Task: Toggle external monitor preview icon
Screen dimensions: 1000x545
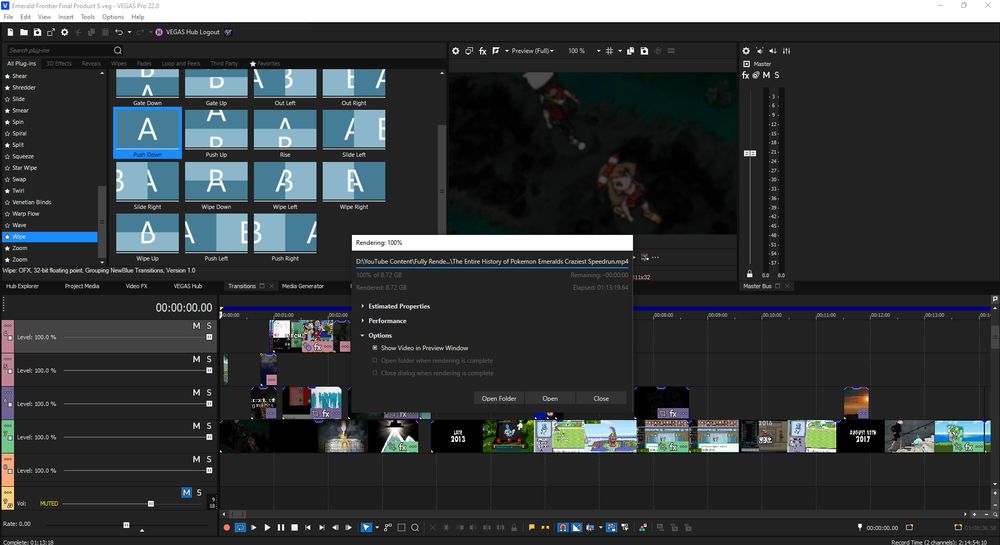Action: point(469,51)
